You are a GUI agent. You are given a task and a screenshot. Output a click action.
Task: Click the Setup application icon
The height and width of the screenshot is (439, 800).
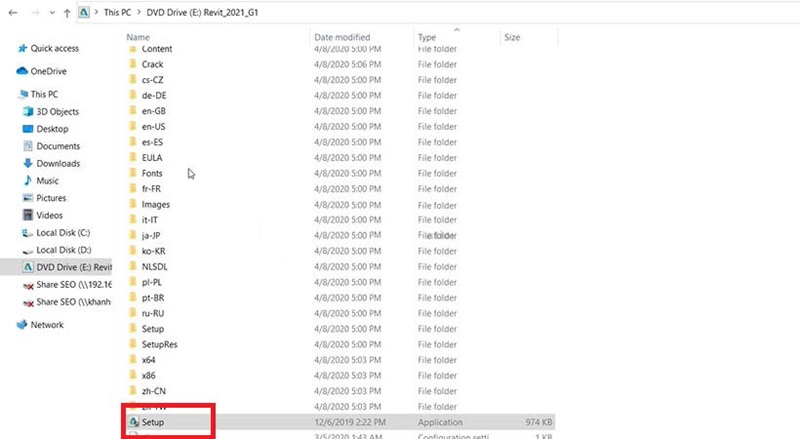point(132,423)
